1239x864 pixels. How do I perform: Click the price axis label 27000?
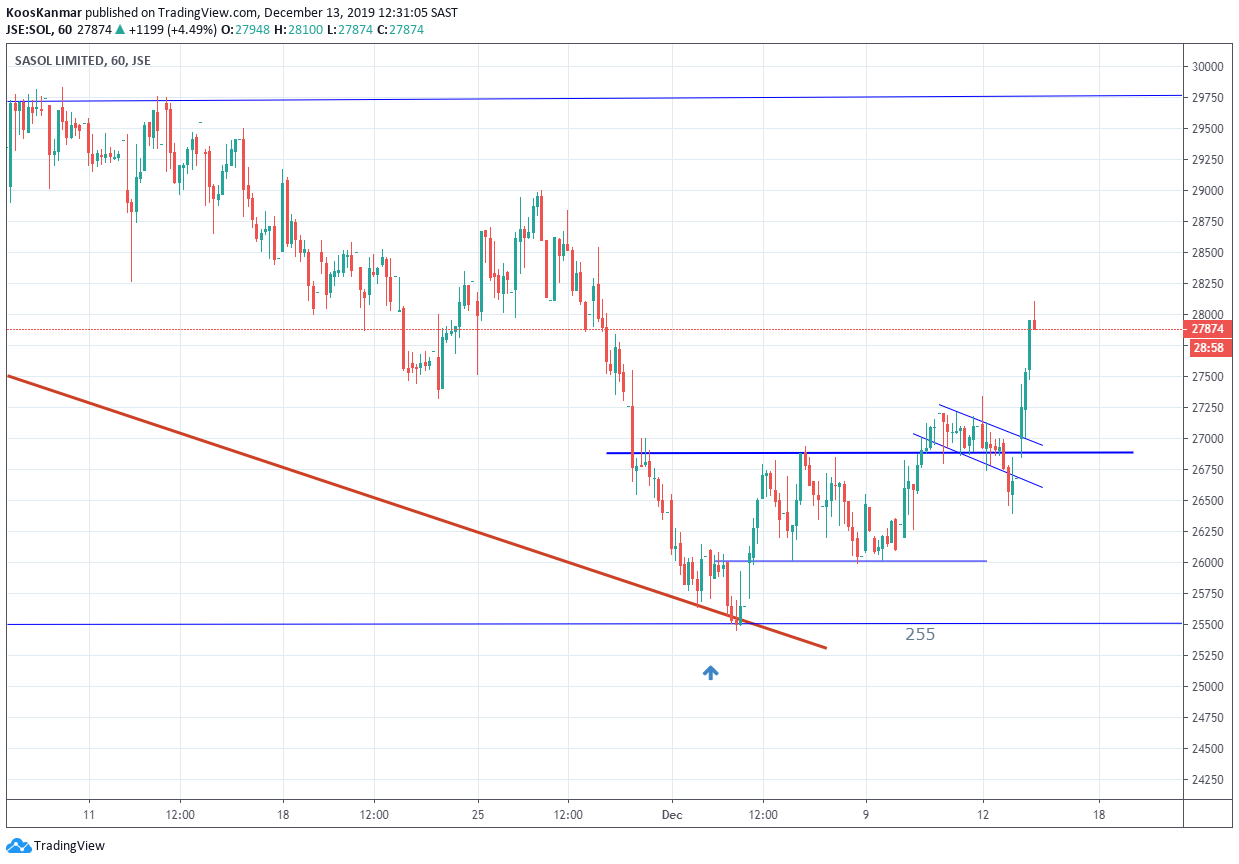coord(1208,439)
